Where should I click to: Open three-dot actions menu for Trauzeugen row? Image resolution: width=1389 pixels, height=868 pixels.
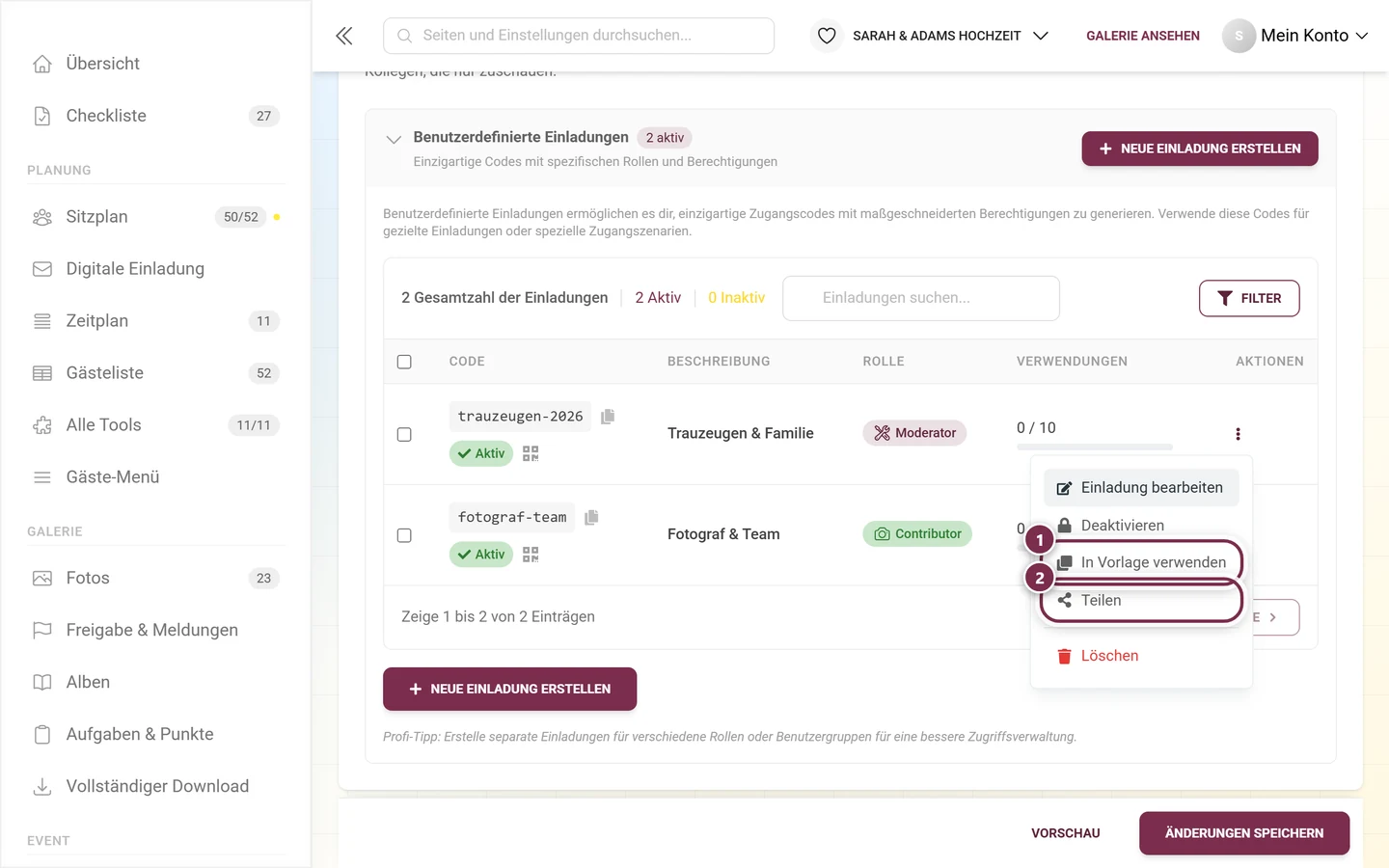tap(1238, 434)
